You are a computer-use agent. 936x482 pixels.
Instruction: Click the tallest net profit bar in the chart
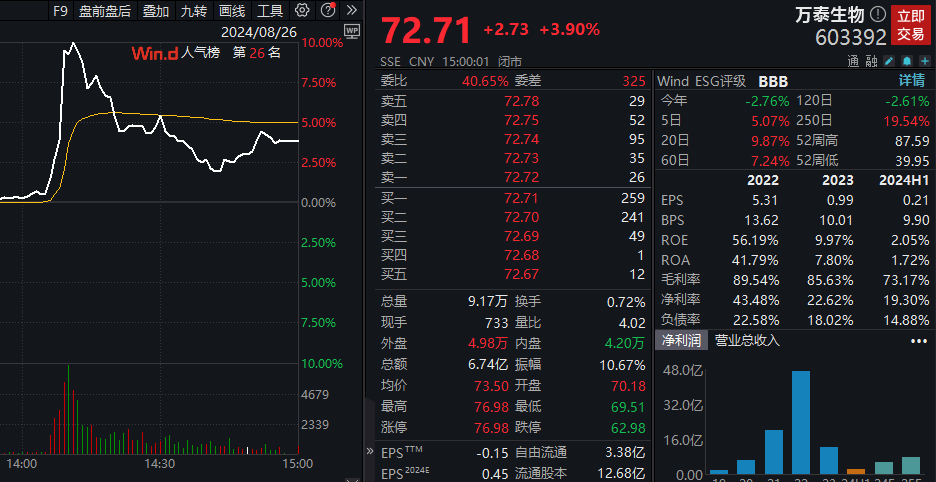click(801, 423)
